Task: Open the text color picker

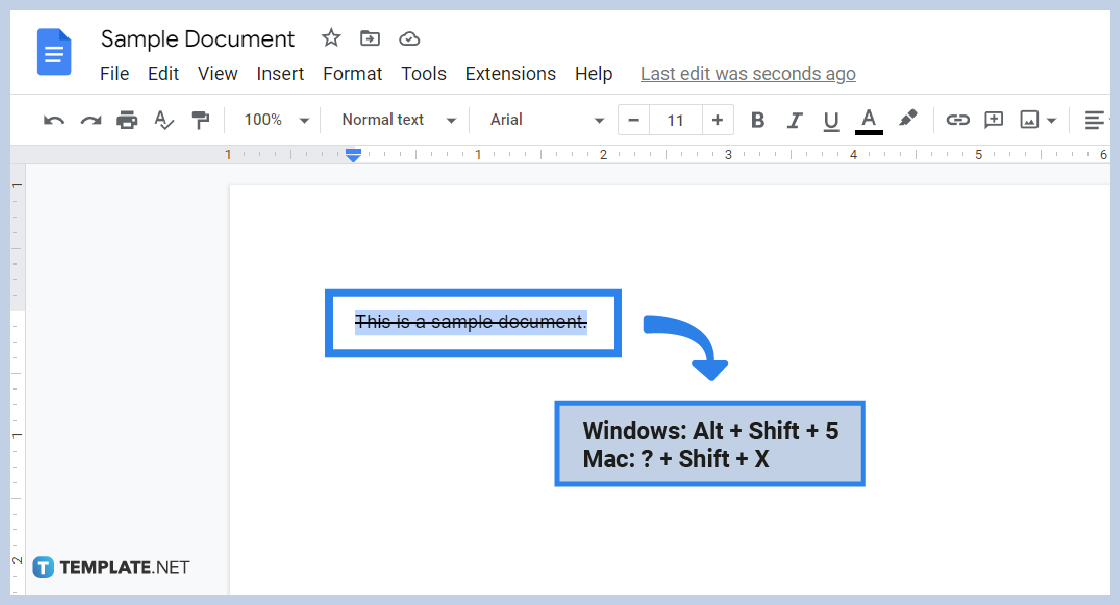Action: [x=868, y=119]
